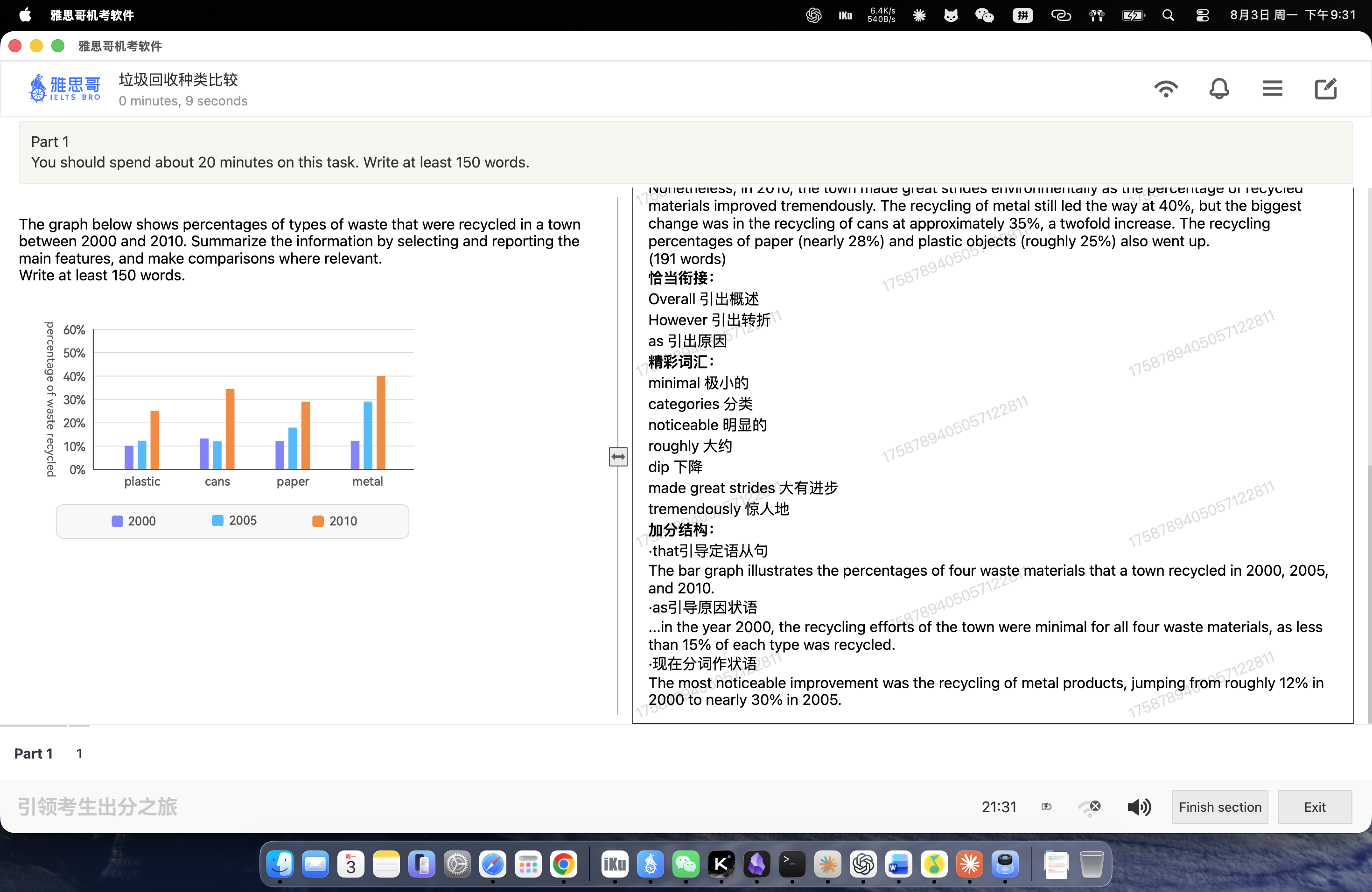Click the speaker volume icon
This screenshot has height=892, width=1372.
point(1139,807)
